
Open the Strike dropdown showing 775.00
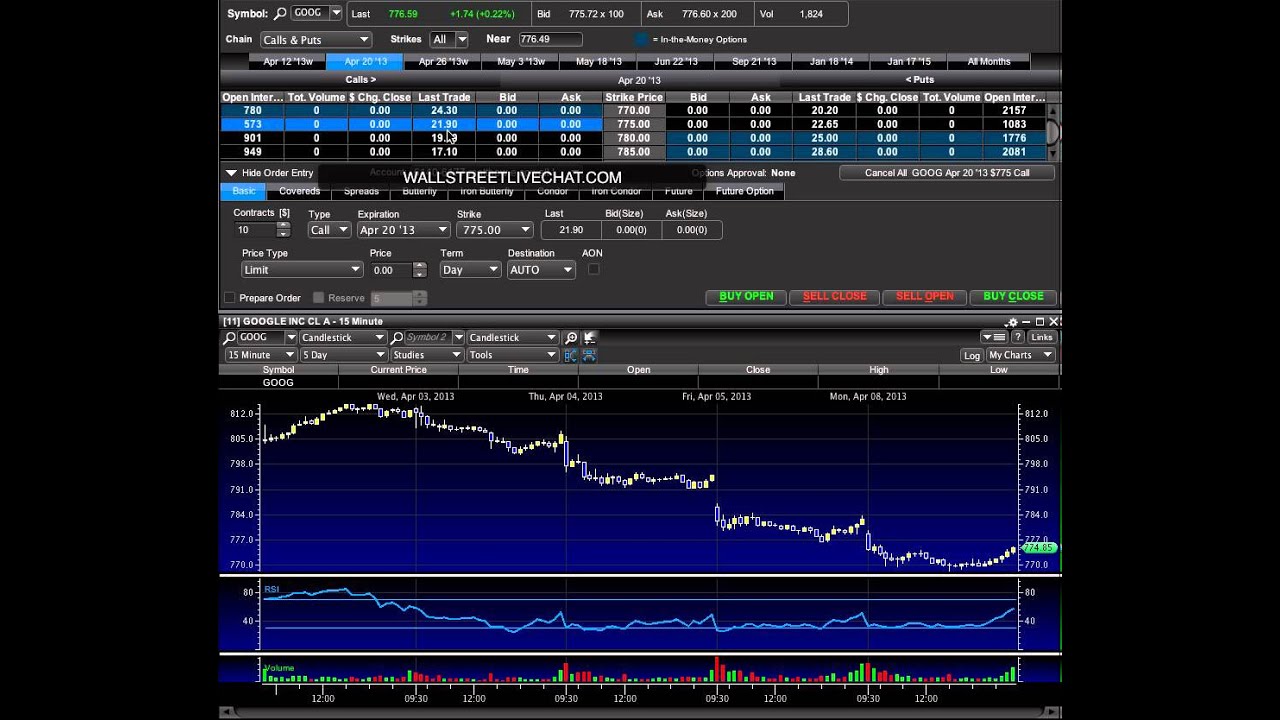(x=494, y=230)
